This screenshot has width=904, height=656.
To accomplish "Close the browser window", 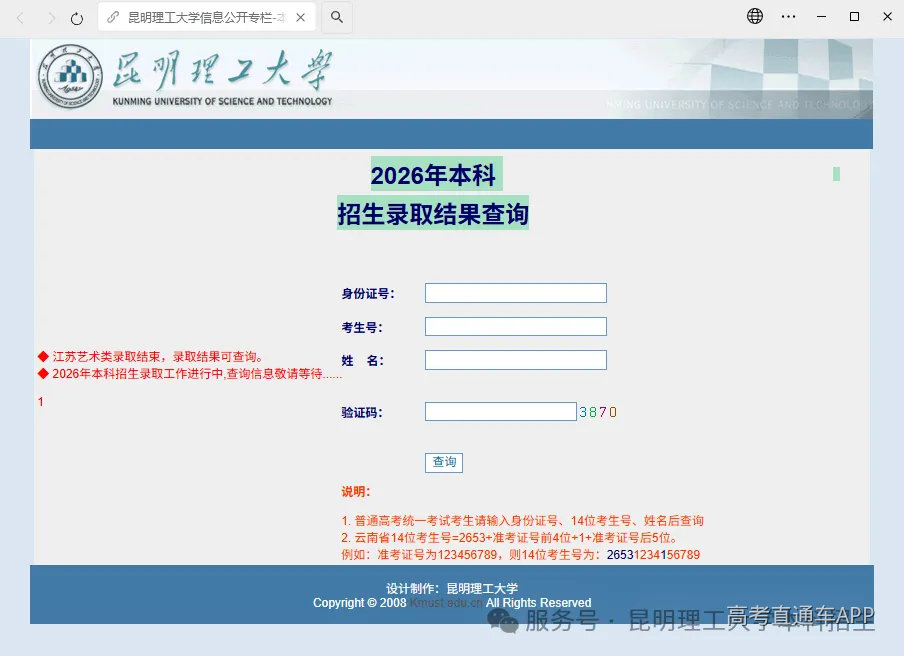I will click(887, 17).
